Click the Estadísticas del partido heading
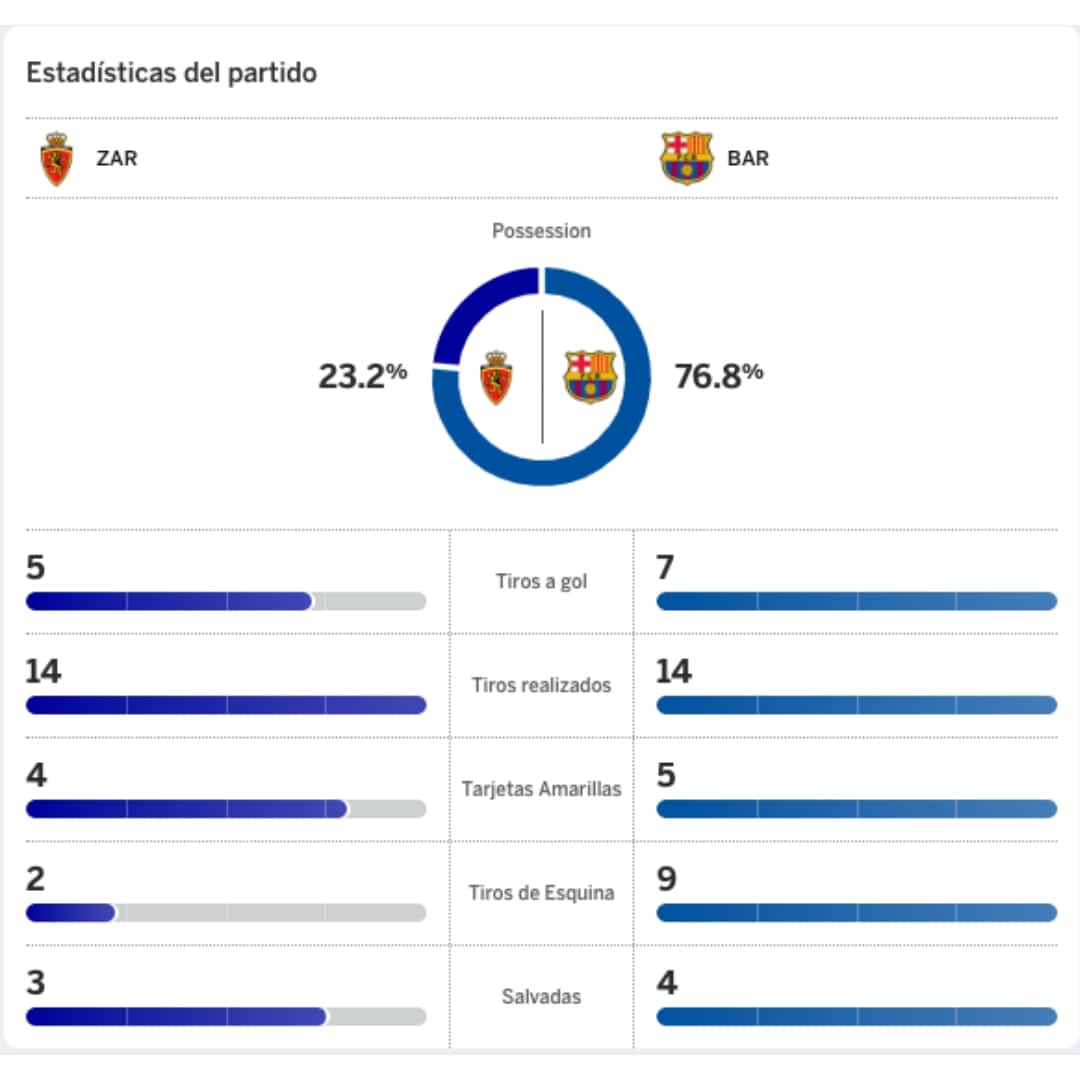1080x1080 pixels. click(171, 73)
